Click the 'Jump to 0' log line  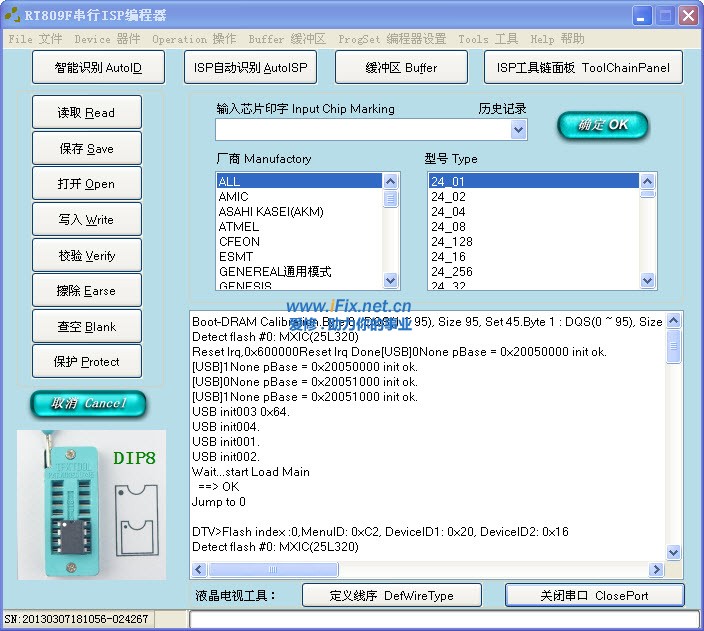tap(219, 502)
